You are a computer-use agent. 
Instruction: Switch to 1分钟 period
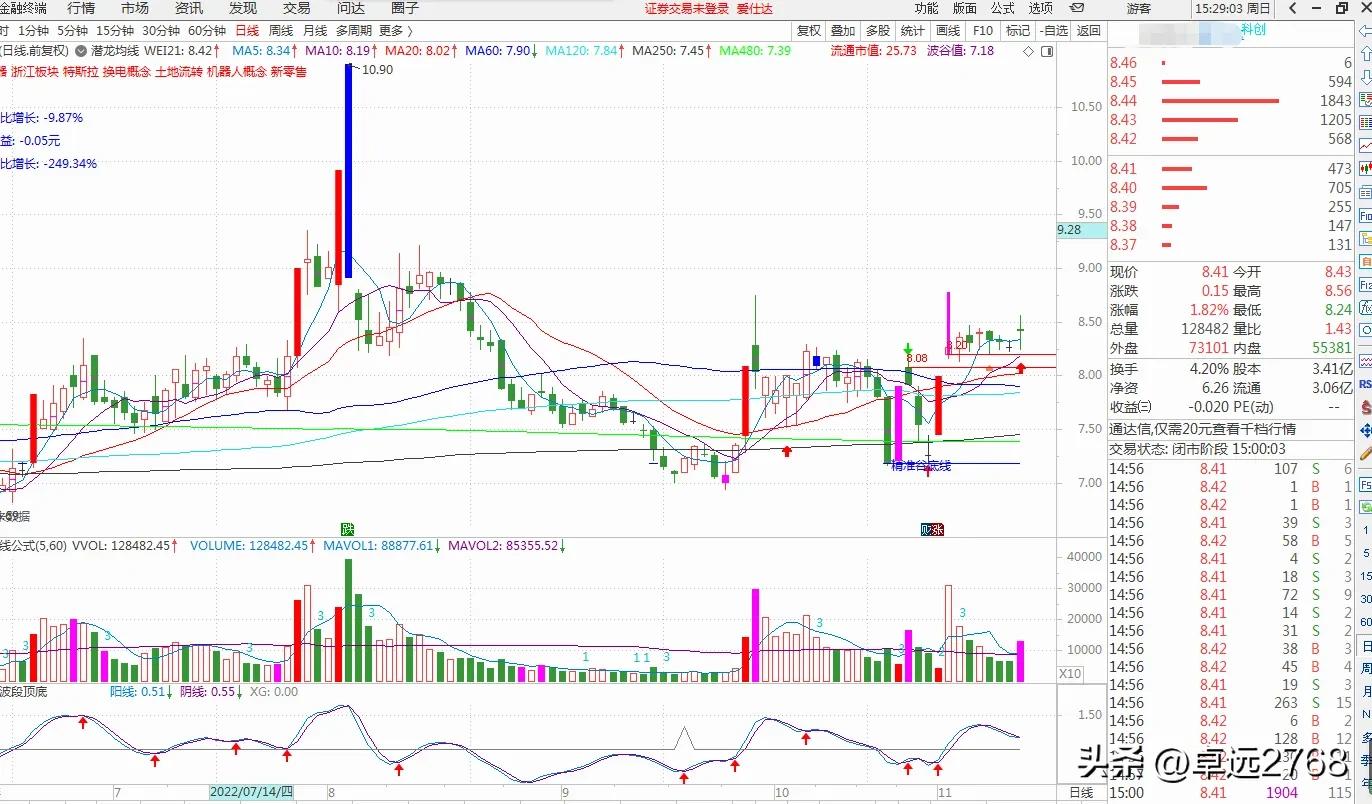coord(33,31)
